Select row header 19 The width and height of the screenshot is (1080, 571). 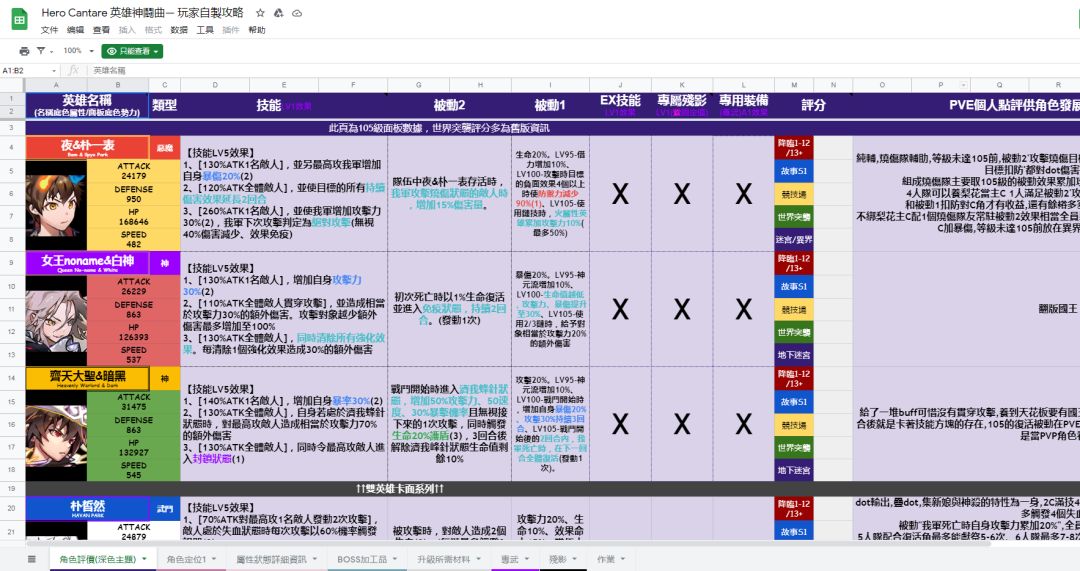[12, 488]
